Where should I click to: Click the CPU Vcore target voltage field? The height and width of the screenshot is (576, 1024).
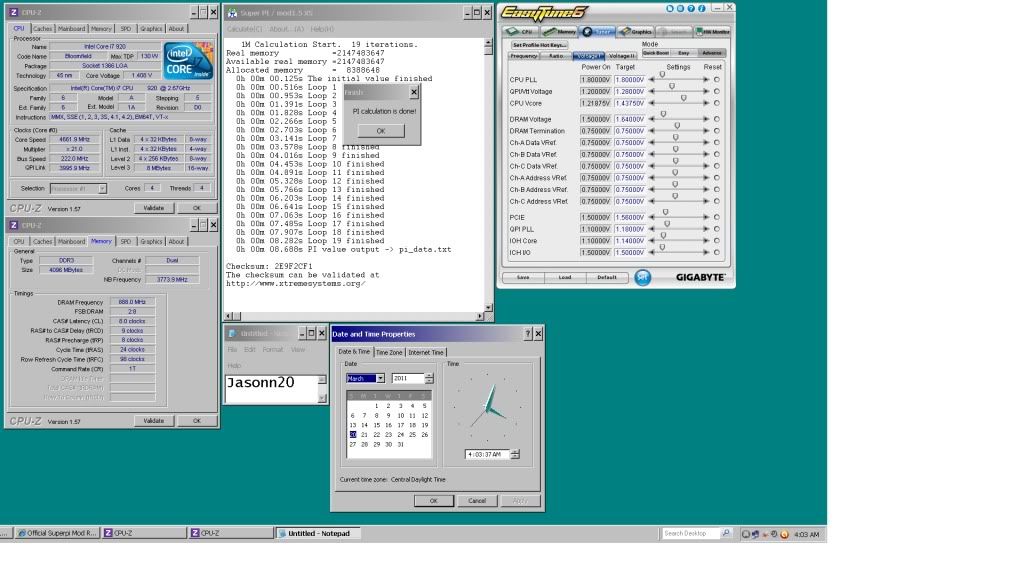(x=630, y=103)
